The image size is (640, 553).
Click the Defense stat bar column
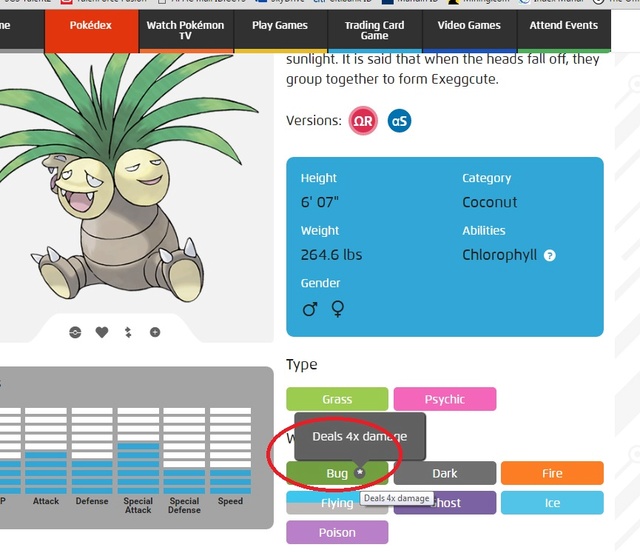(x=92, y=451)
